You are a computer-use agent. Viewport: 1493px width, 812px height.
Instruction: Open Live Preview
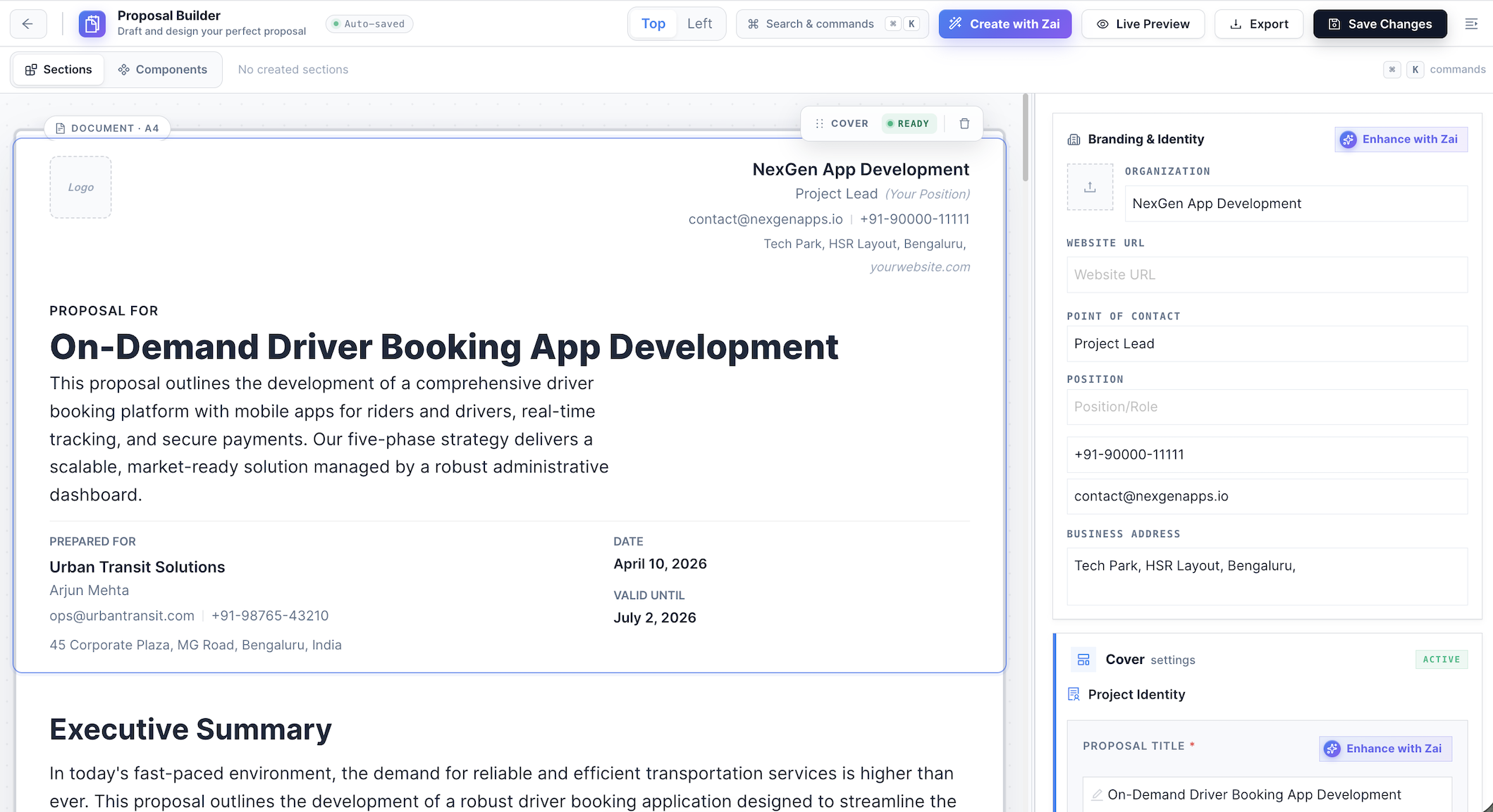click(x=1143, y=24)
